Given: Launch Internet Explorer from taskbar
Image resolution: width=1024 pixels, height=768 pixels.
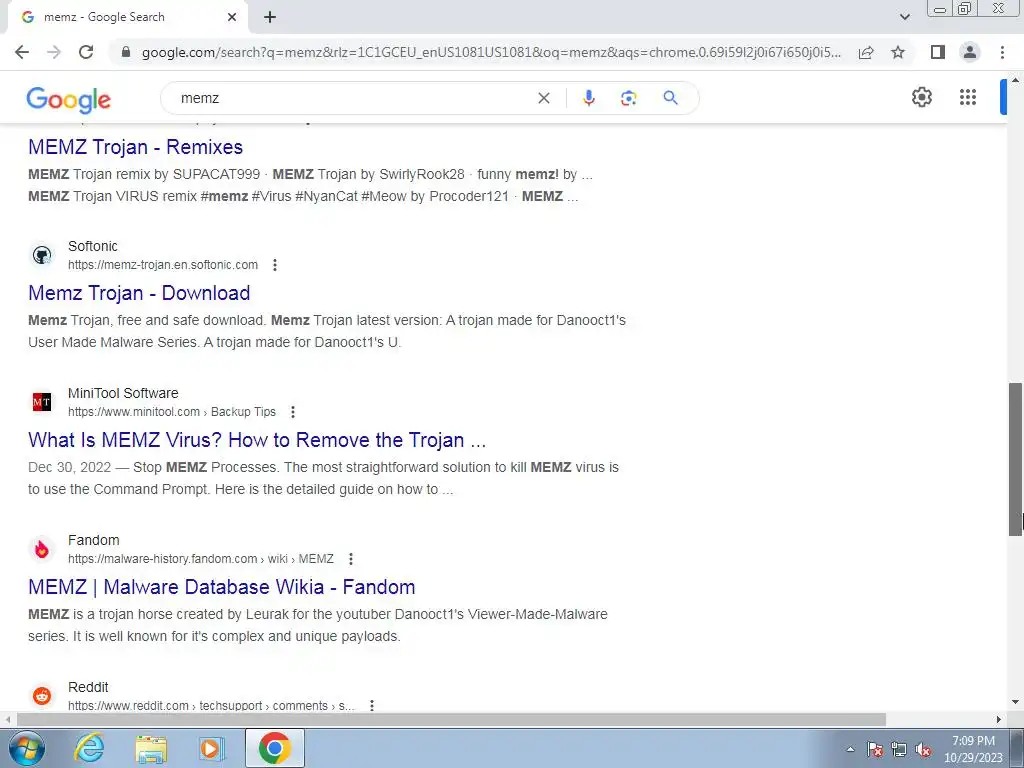Looking at the screenshot, I should coord(89,748).
